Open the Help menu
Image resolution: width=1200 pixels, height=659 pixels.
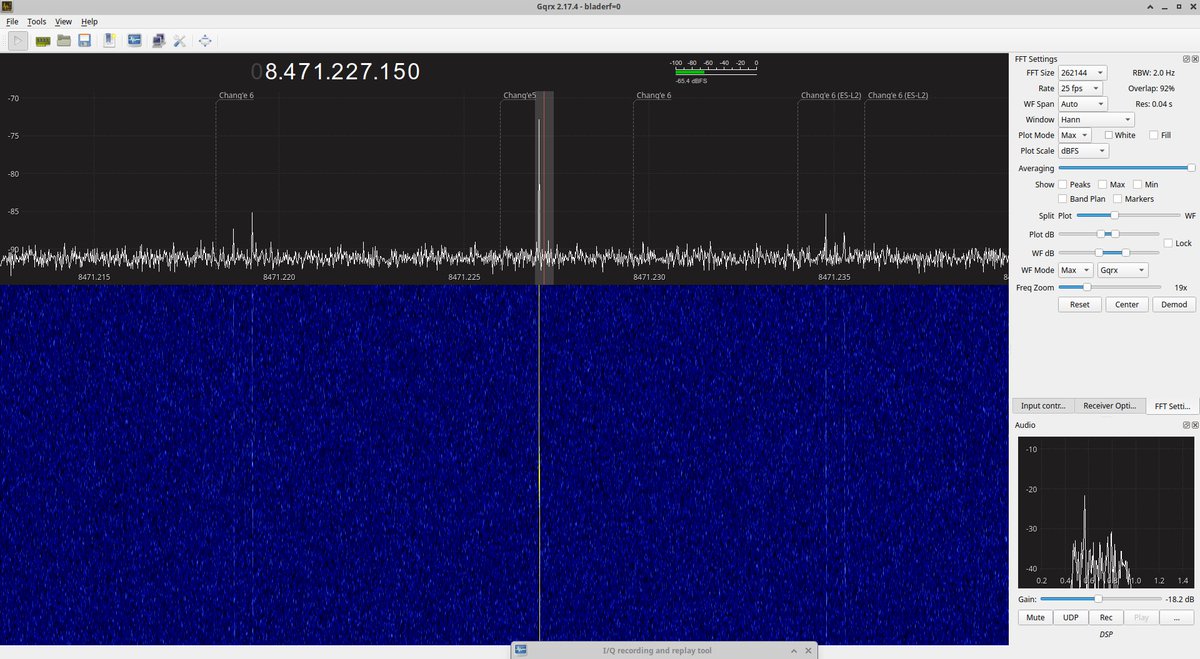click(90, 21)
